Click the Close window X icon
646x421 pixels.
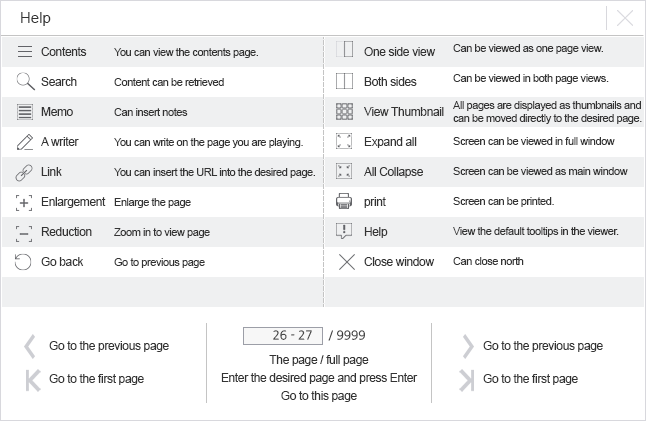pos(346,262)
